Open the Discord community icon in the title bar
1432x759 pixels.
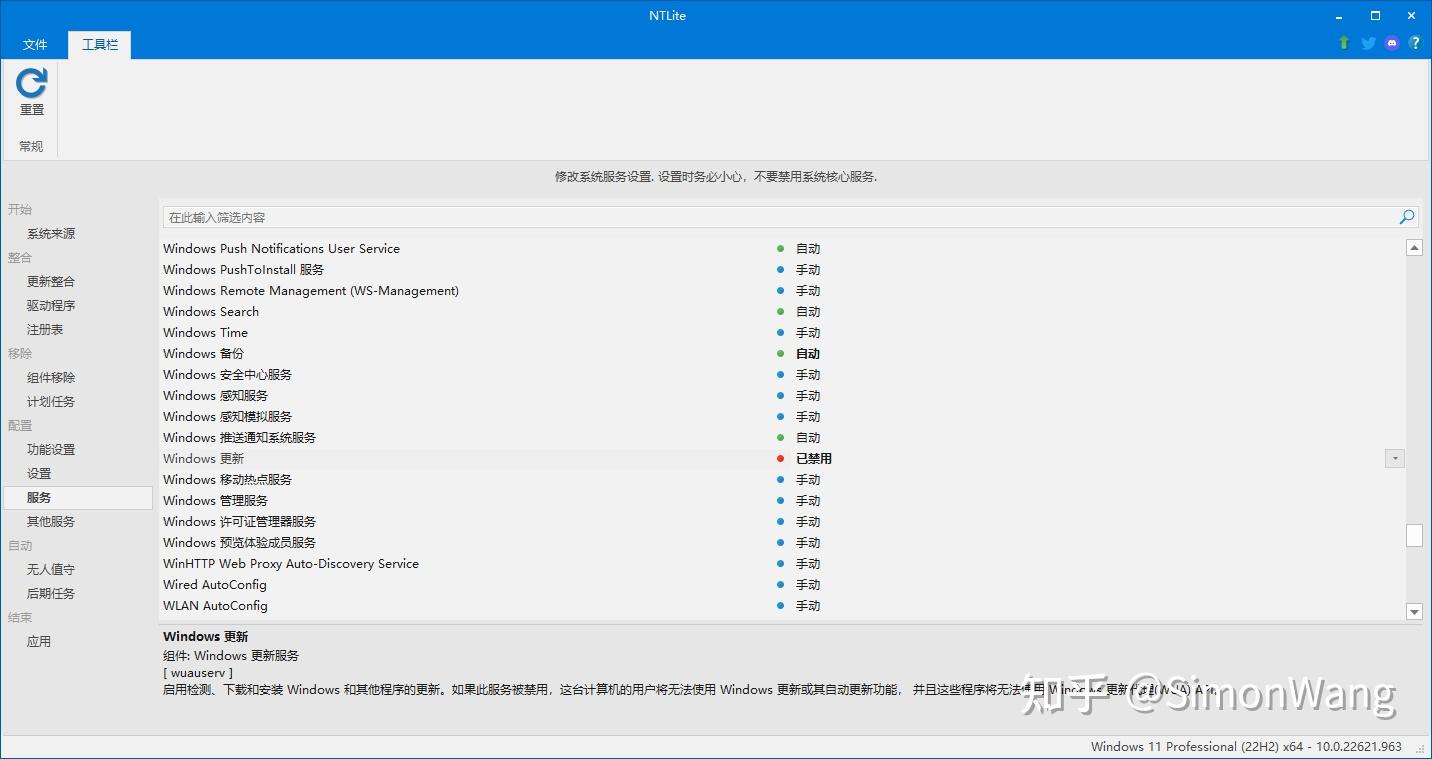pos(1391,43)
